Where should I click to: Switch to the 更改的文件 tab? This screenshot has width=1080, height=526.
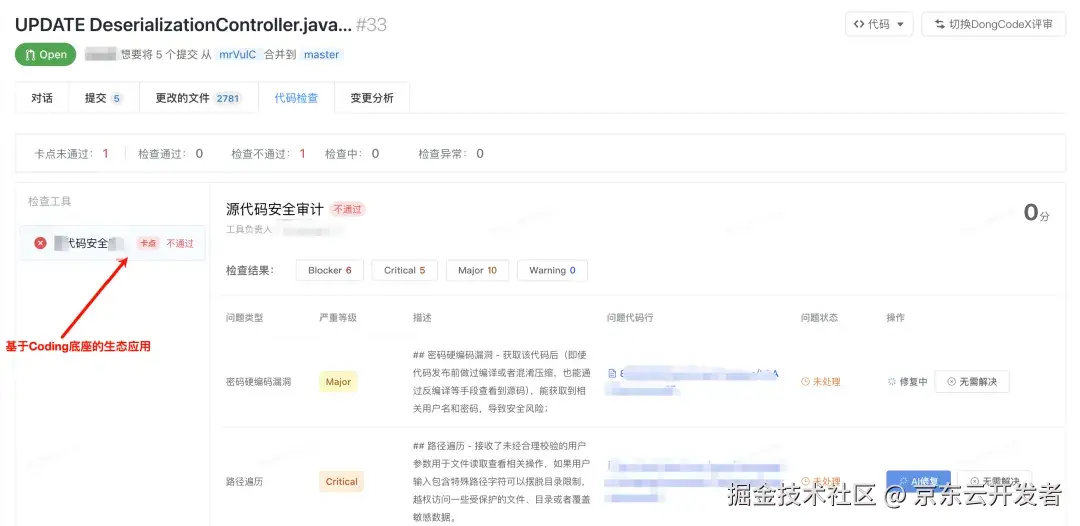tap(198, 98)
